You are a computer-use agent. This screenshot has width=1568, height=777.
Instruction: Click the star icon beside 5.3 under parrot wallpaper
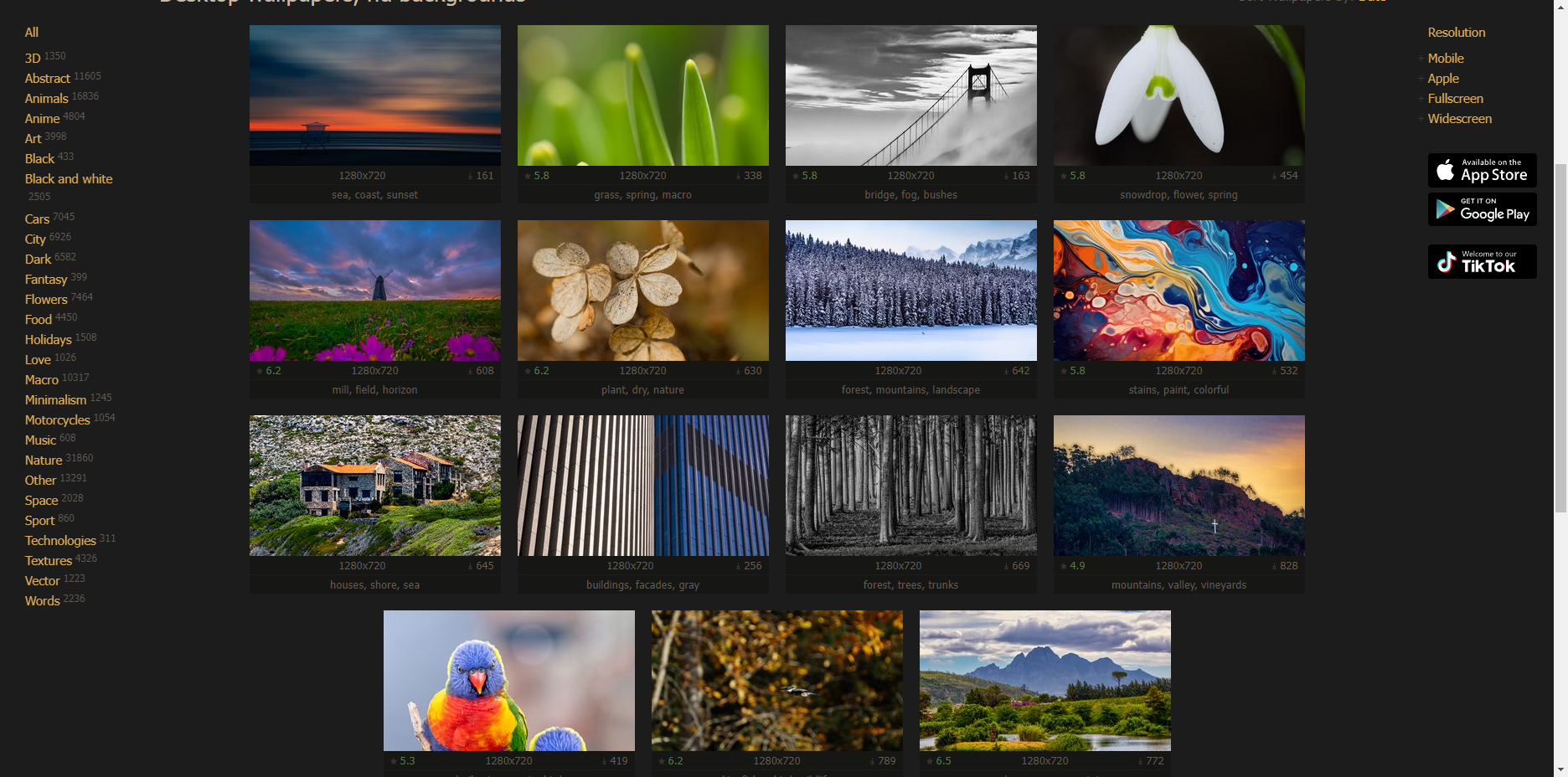coord(394,761)
